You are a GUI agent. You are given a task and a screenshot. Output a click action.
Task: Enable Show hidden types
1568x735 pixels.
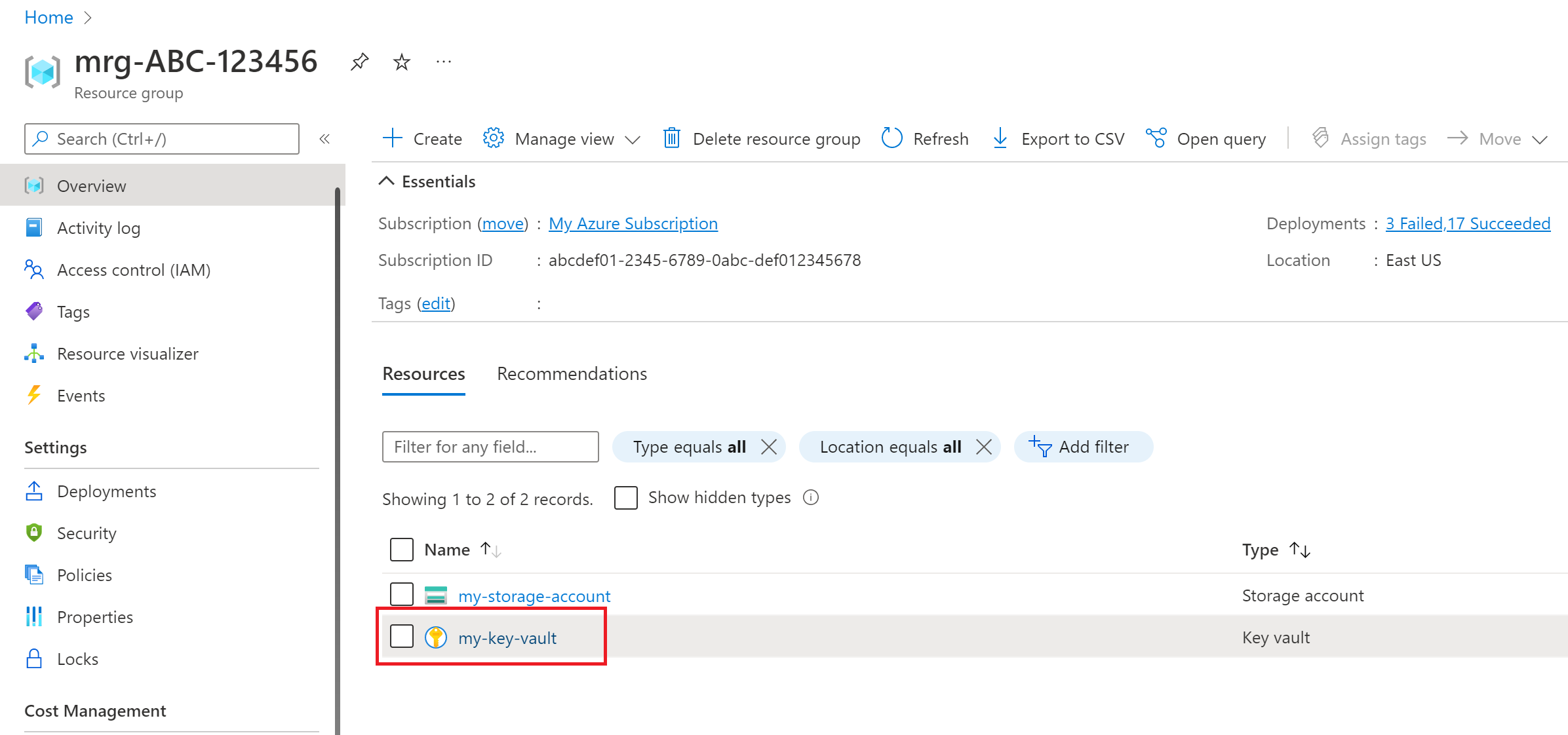[x=626, y=497]
